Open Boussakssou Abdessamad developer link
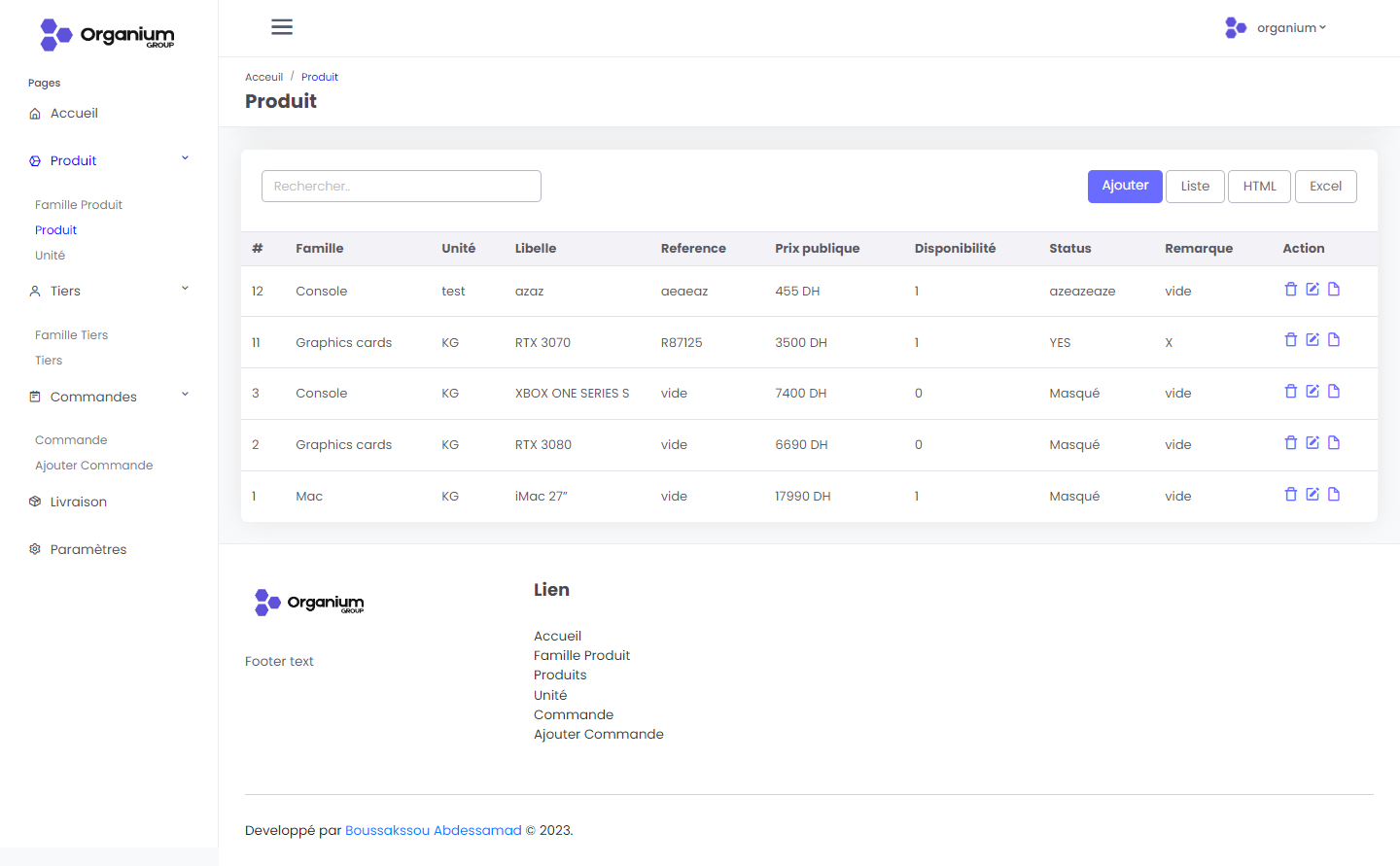The height and width of the screenshot is (866, 1400). coord(434,831)
